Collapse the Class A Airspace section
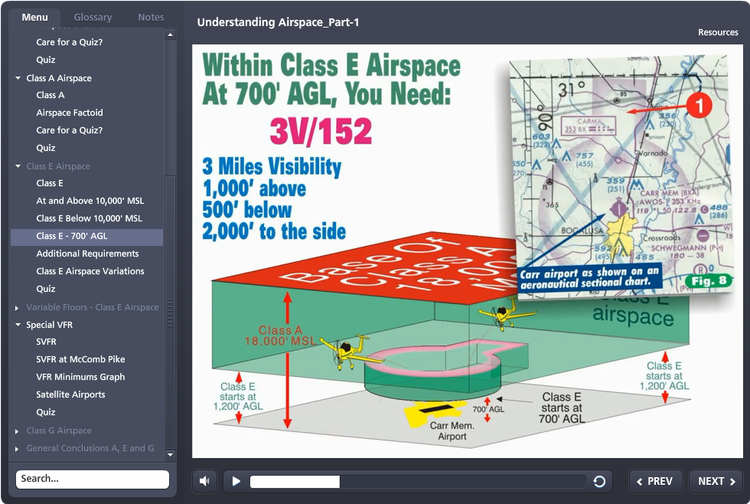This screenshot has width=750, height=504. pos(18,78)
